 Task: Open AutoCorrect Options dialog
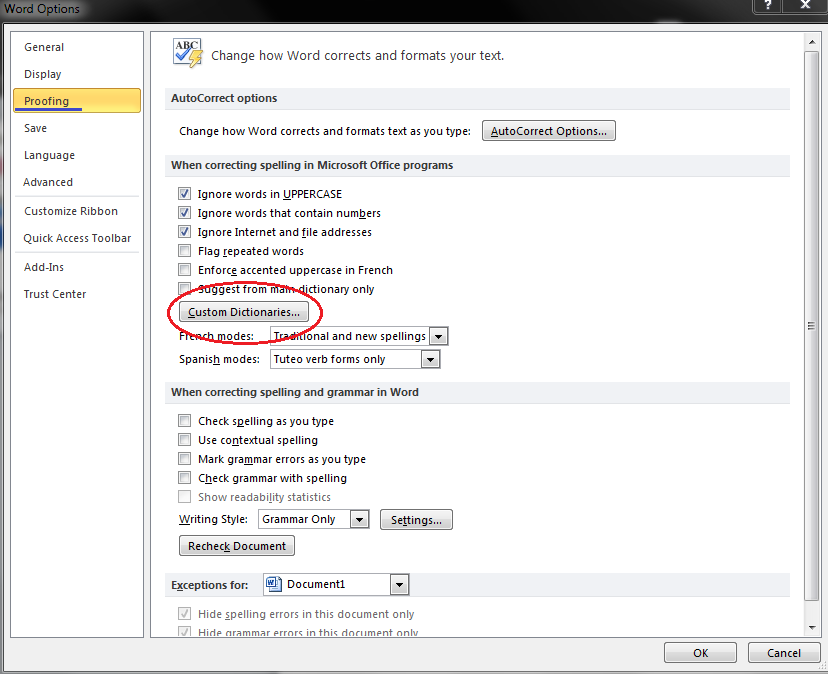(x=549, y=131)
